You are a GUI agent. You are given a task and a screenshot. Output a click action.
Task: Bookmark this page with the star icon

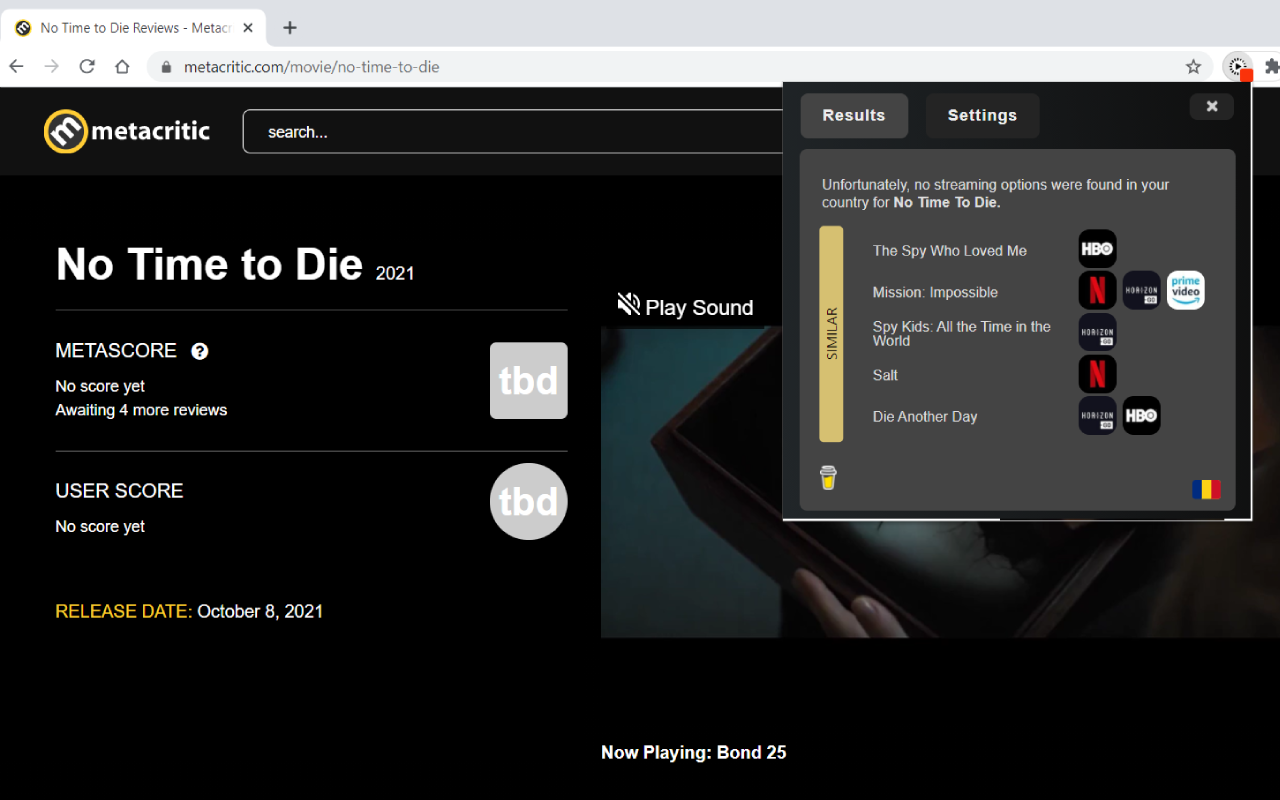(1193, 67)
